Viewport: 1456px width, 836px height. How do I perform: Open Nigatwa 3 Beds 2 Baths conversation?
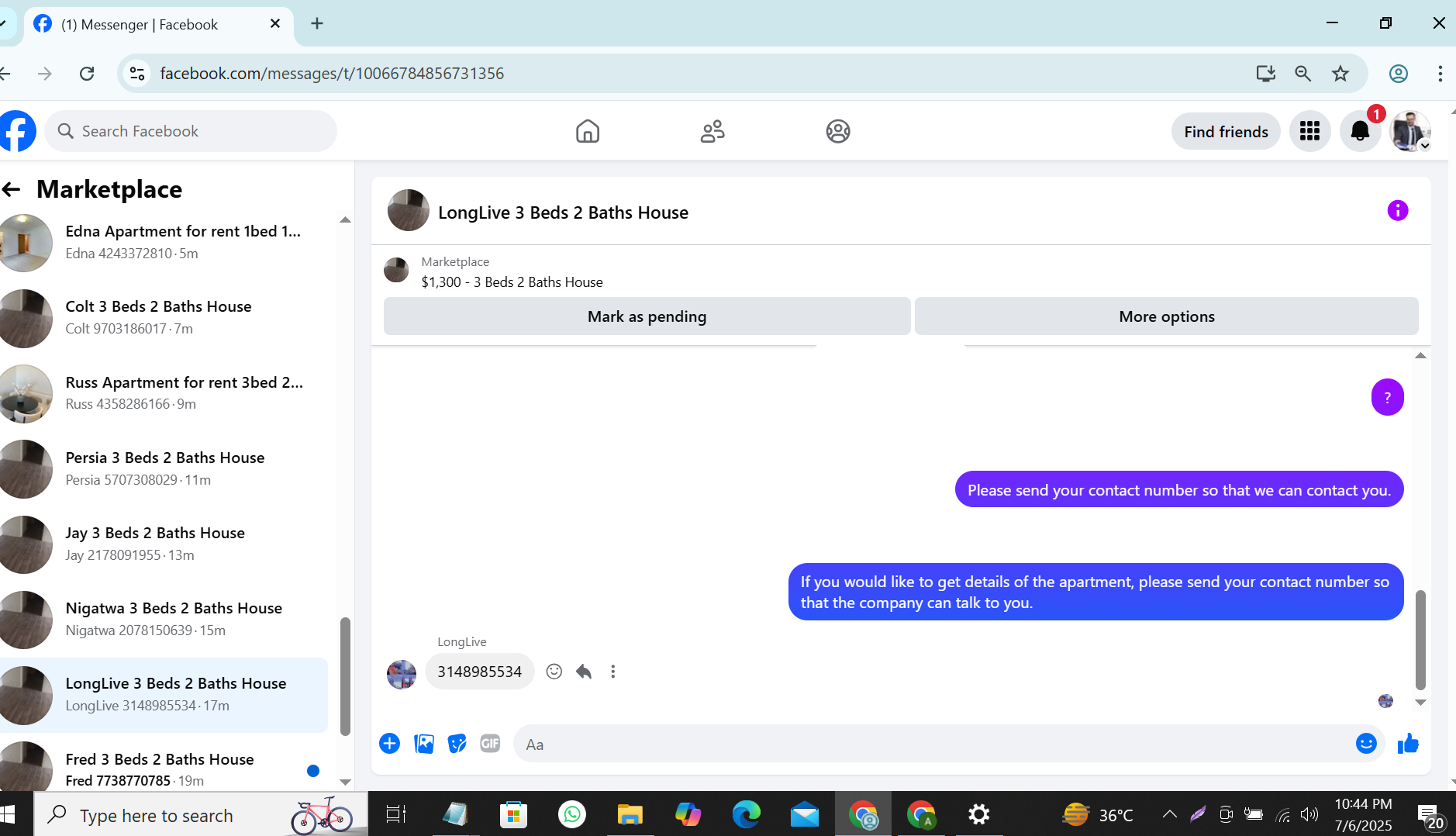click(x=164, y=620)
